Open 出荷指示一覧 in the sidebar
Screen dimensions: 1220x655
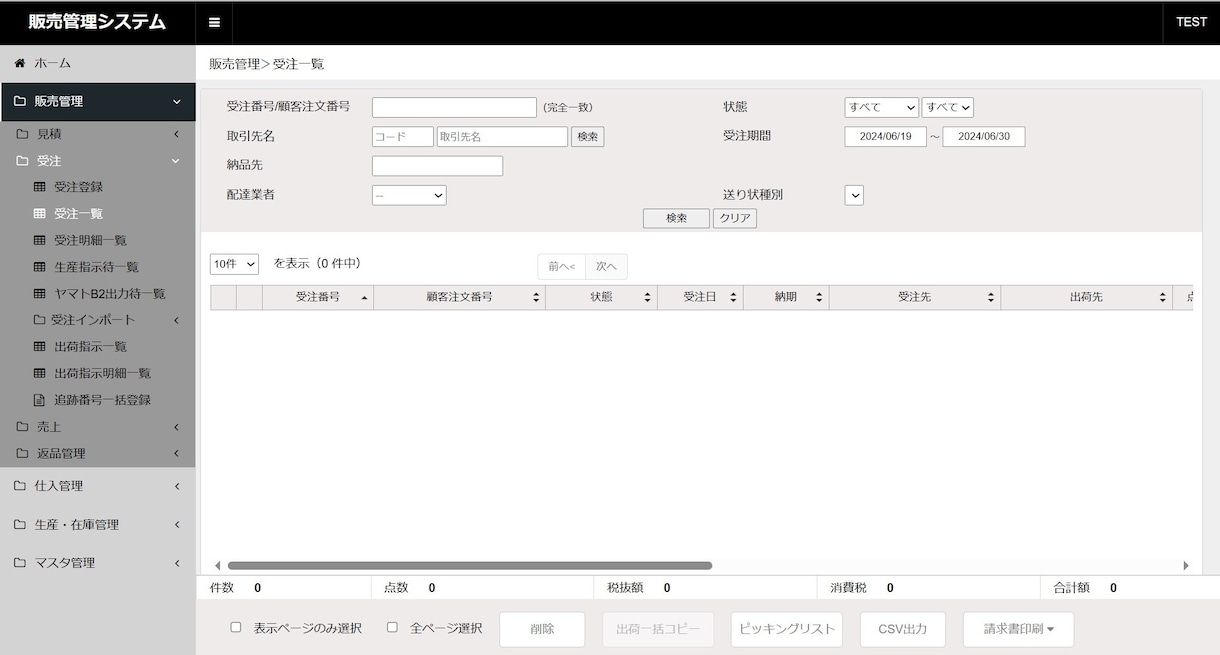tap(90, 347)
